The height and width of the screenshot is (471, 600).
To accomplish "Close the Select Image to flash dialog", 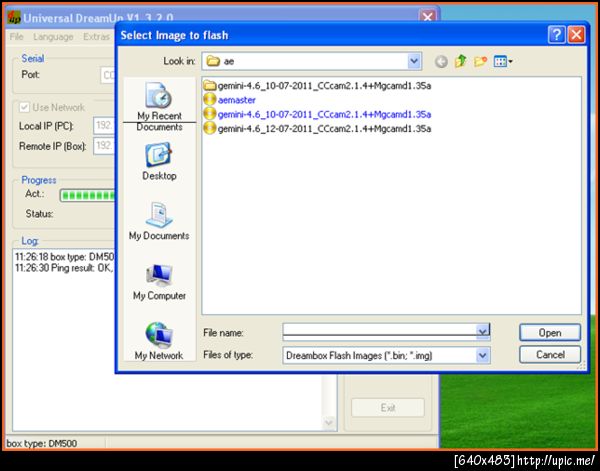I will coord(576,35).
